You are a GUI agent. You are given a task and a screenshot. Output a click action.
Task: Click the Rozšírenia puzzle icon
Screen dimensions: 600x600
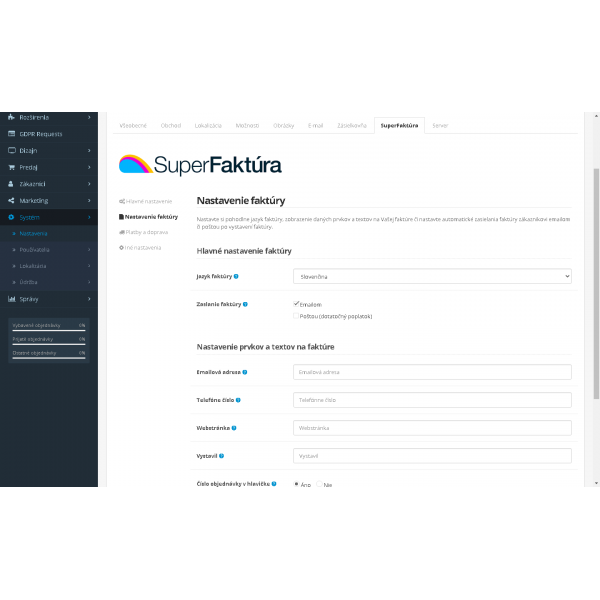point(11,117)
